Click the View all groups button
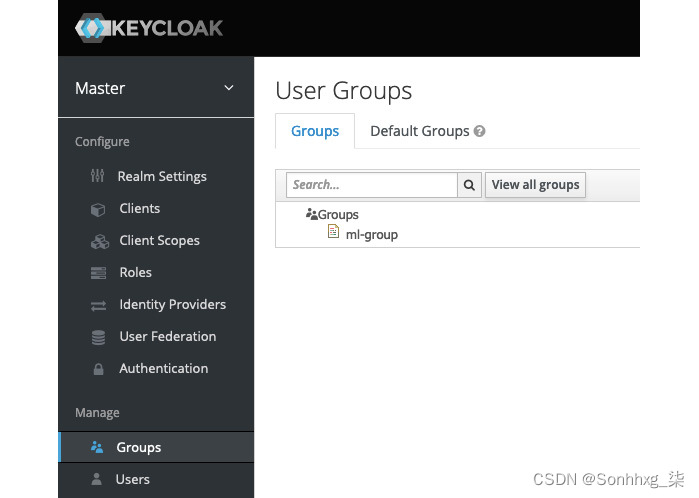Screen dimensions: 699x498 click(535, 185)
